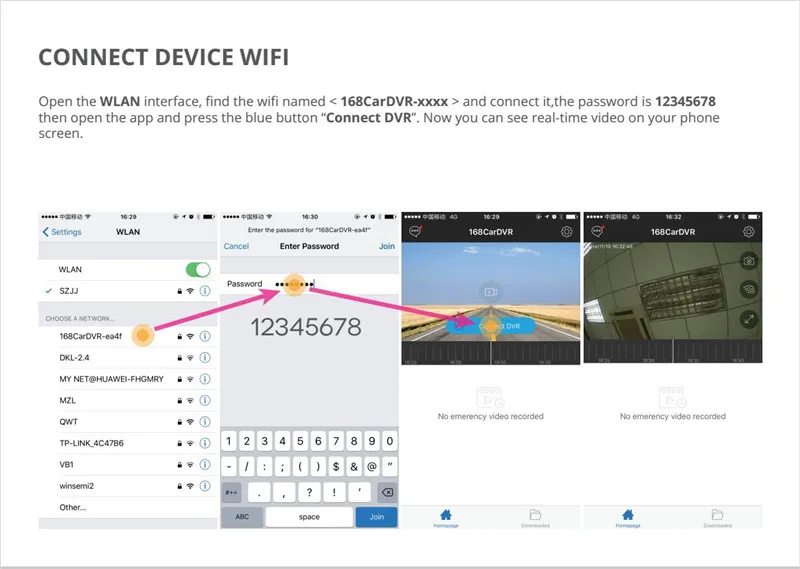Choose the VB1 network
The image size is (800, 569).
pos(128,465)
